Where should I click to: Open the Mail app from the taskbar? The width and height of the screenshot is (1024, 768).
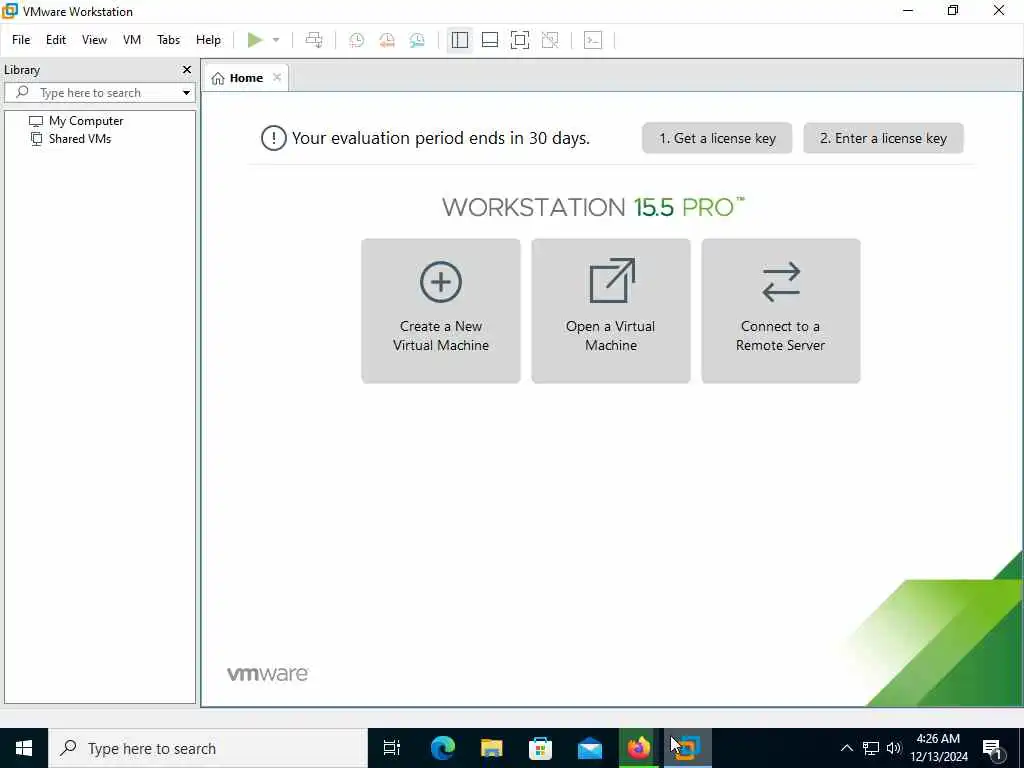click(590, 748)
